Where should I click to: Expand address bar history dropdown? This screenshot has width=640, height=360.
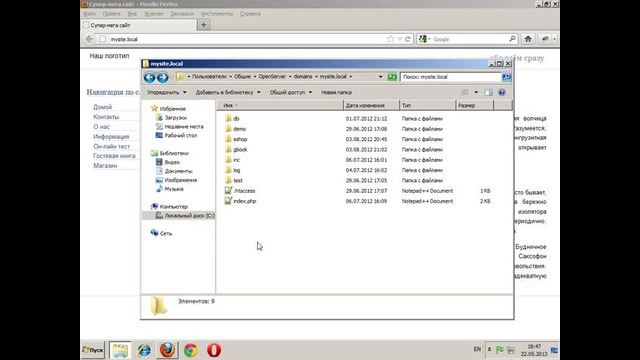(380, 77)
